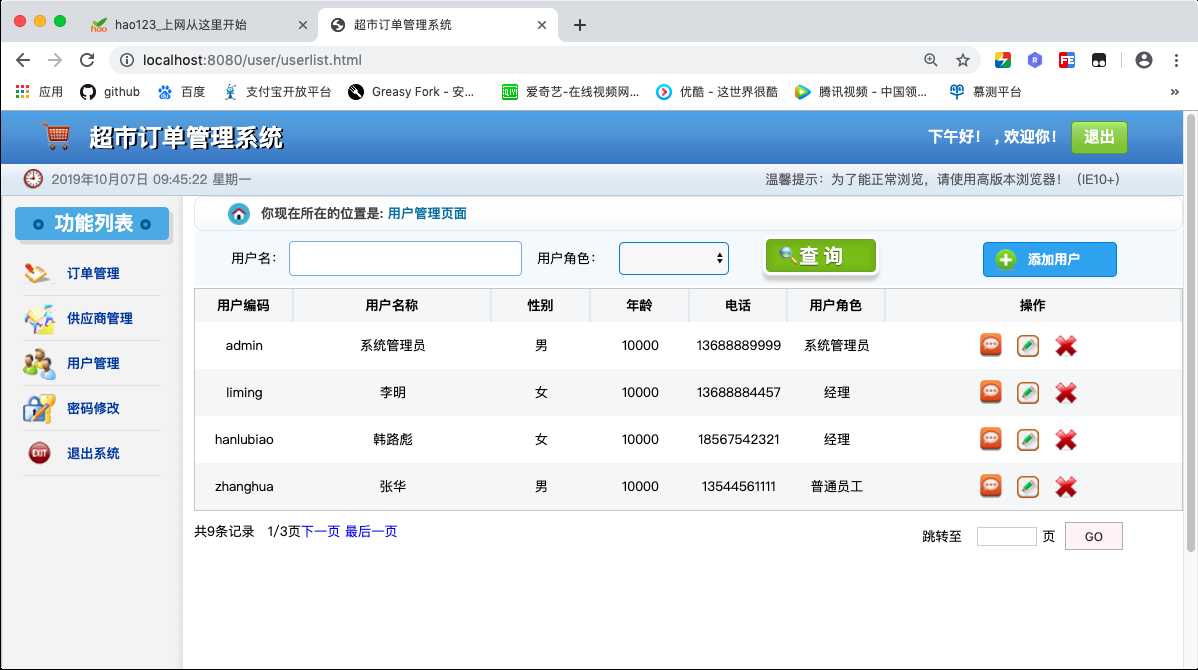
Task: Click the shopping cart logo
Action: [57, 137]
